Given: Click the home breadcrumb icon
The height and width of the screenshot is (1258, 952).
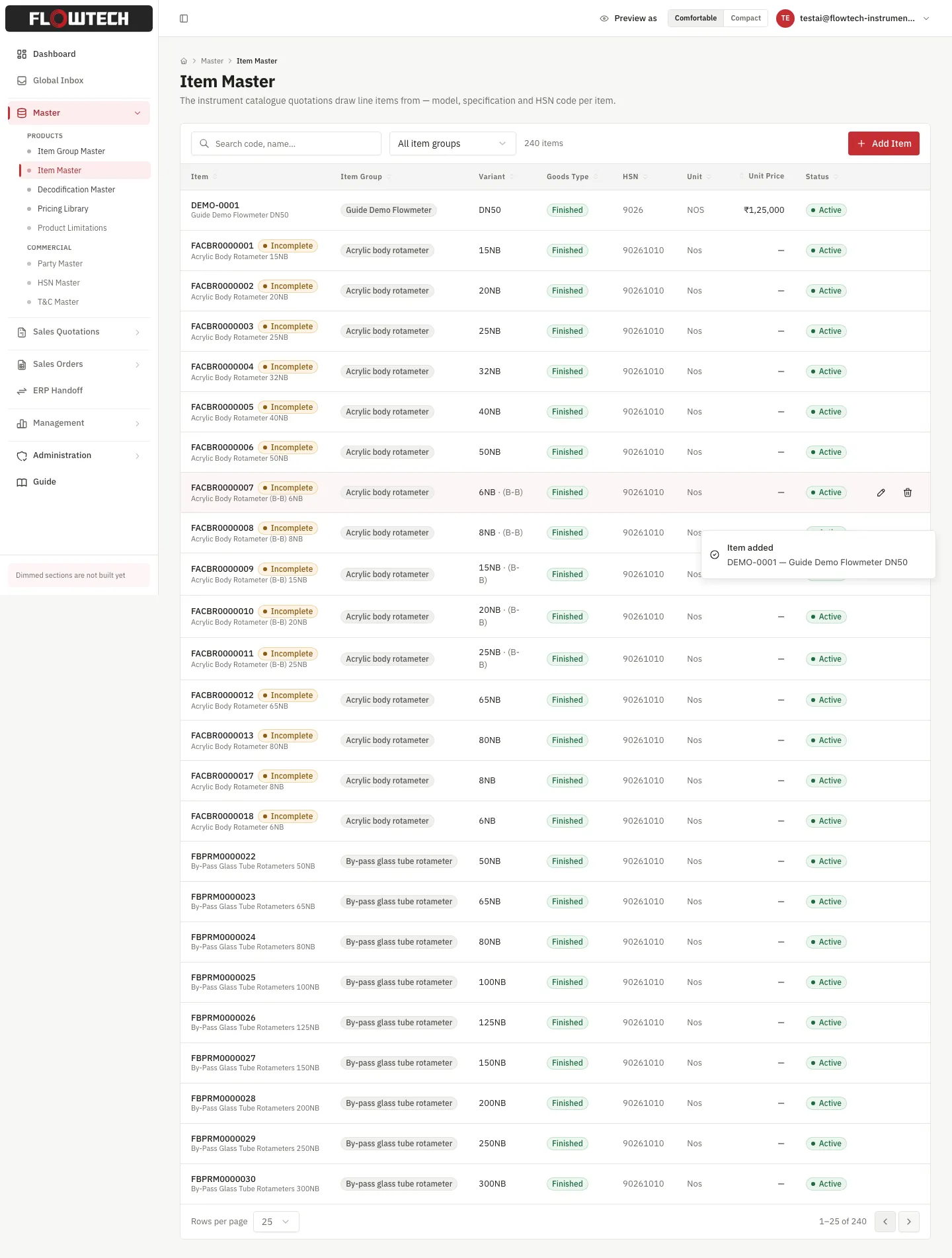Looking at the screenshot, I should pyautogui.click(x=184, y=61).
